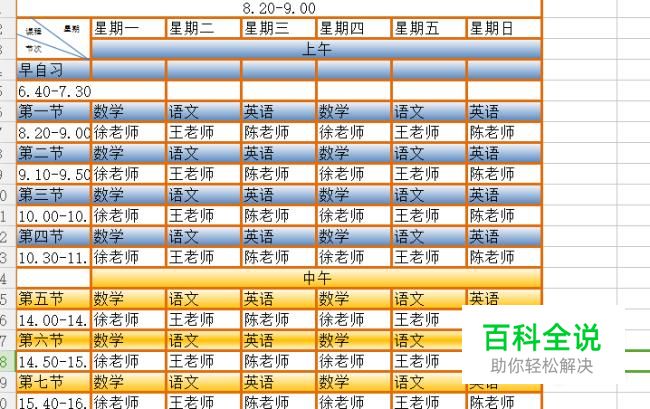Screen dimensions: 650x409
Task: Select the 第三节 row label cell
Action: pos(53,195)
